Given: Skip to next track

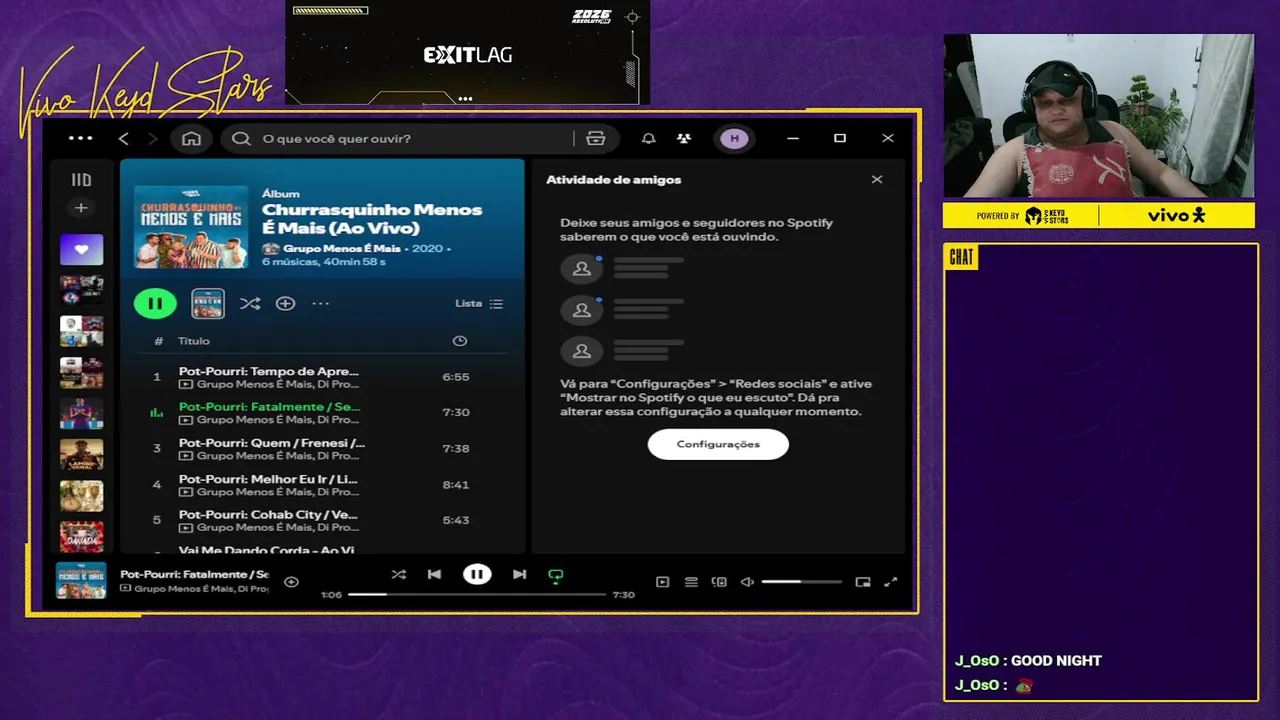Looking at the screenshot, I should click(x=519, y=574).
